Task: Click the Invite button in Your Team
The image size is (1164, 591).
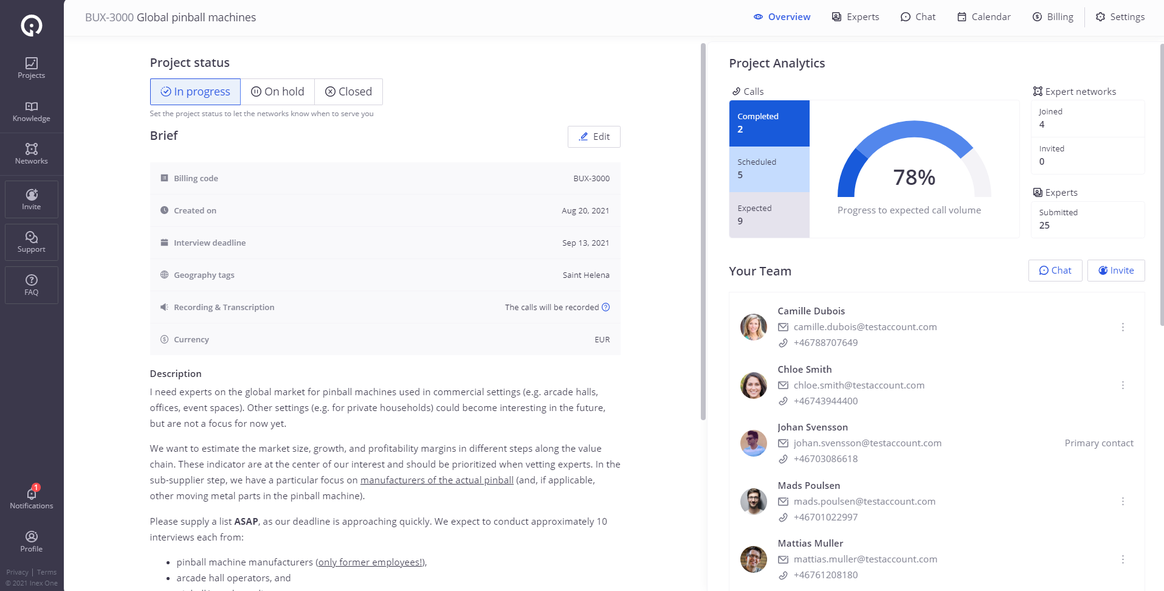Action: click(1116, 270)
